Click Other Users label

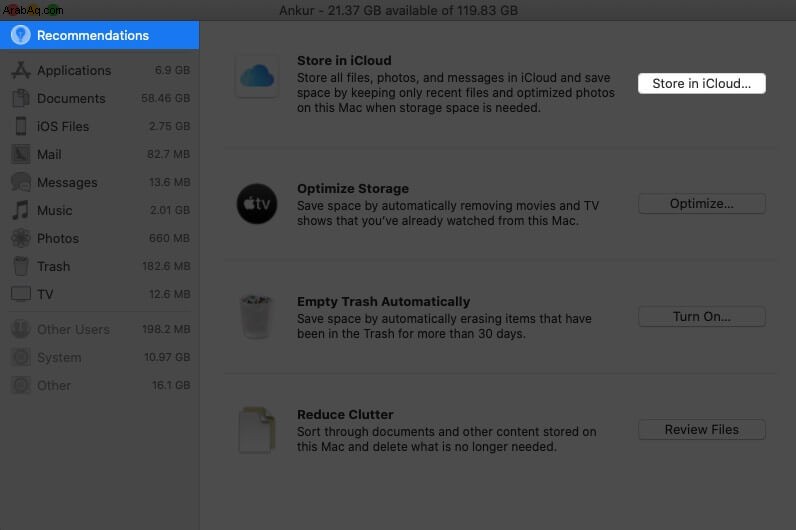73,329
